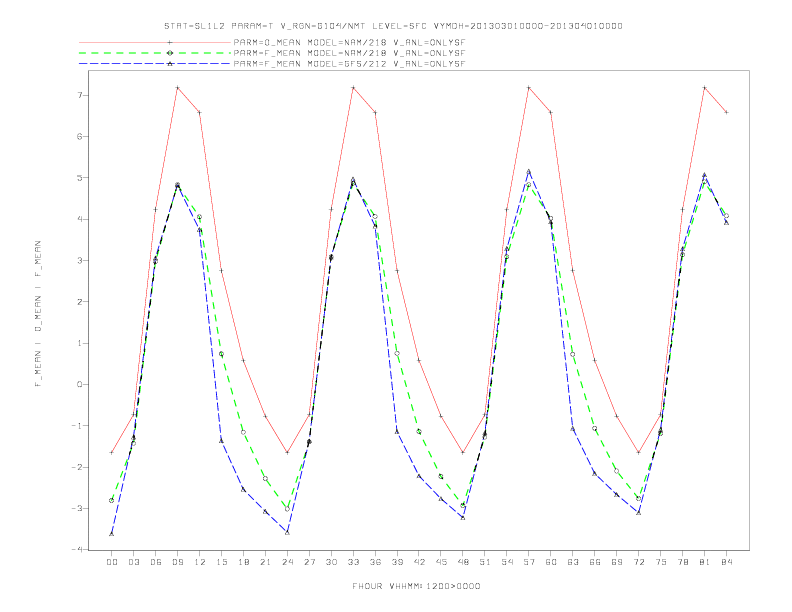Click x-axis tick label 30
Screen dimensions: 792x612
(x=331, y=562)
